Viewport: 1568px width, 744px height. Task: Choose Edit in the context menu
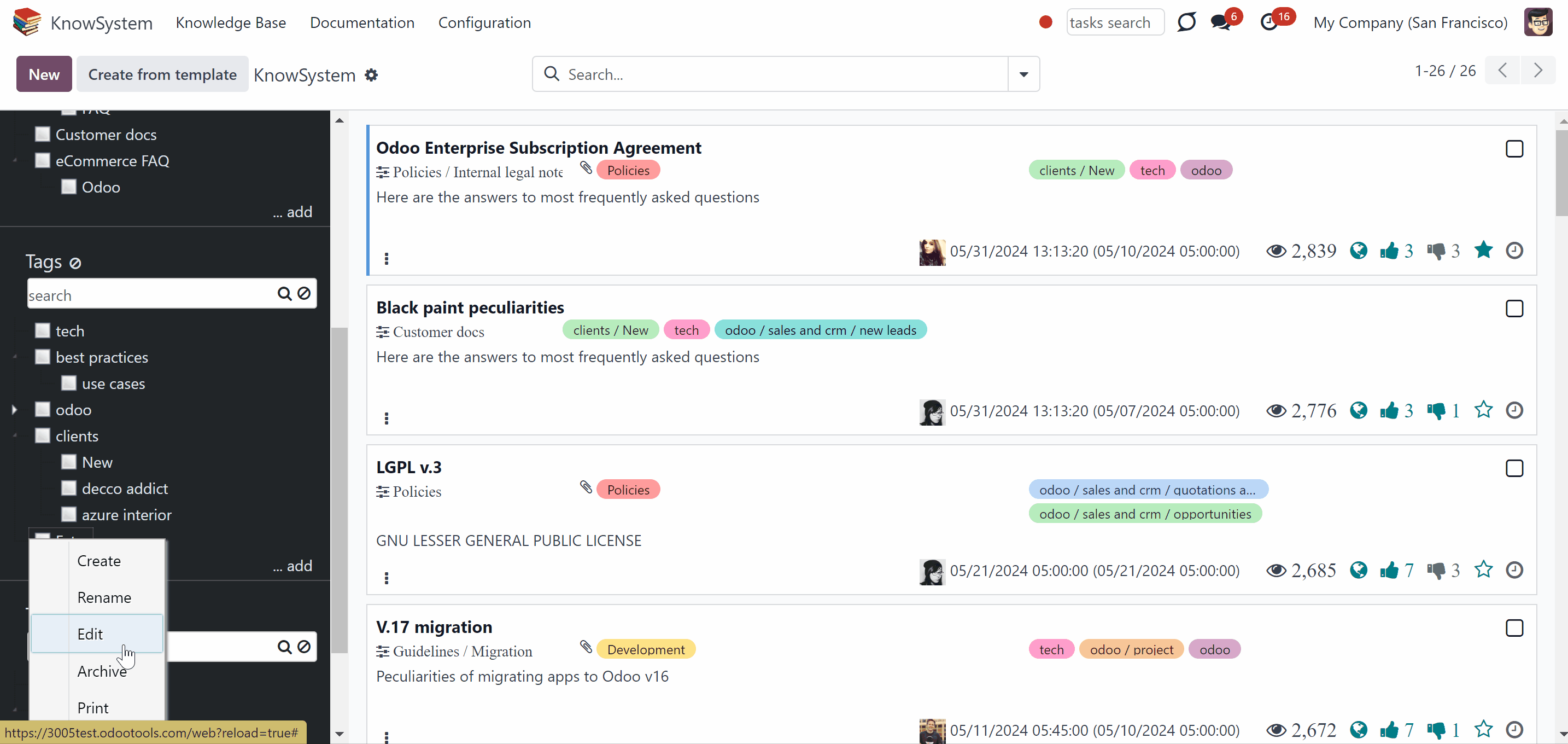[x=97, y=634]
